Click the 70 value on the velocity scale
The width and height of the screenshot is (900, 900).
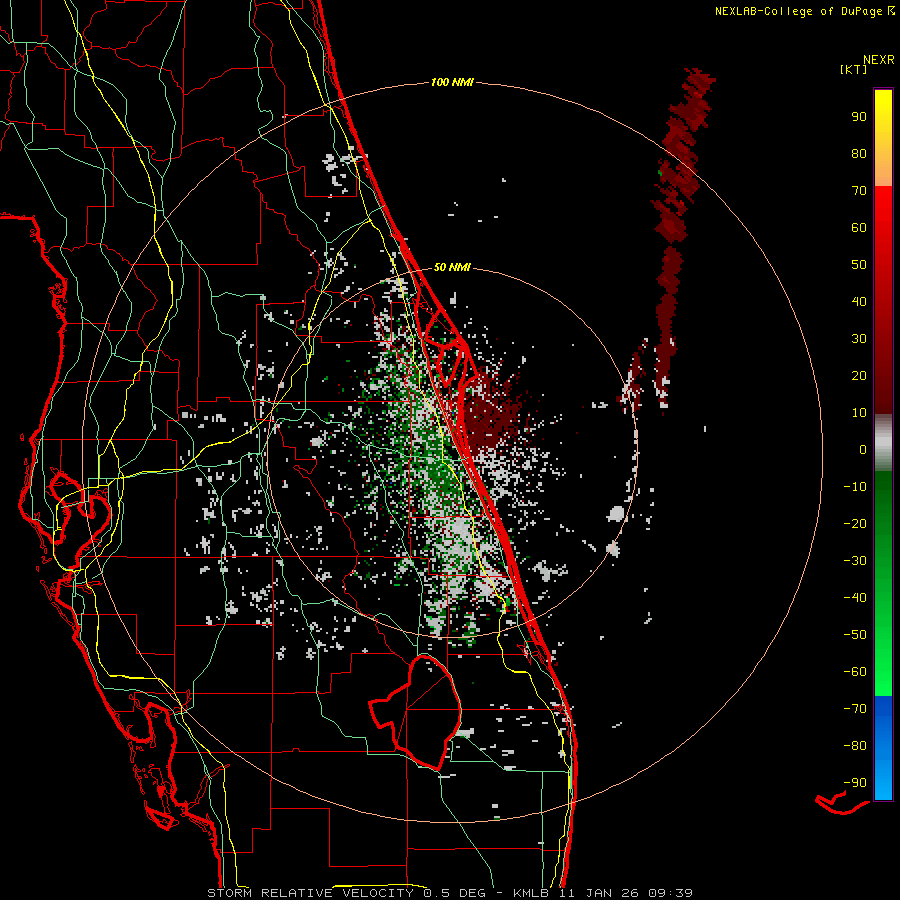coord(859,191)
